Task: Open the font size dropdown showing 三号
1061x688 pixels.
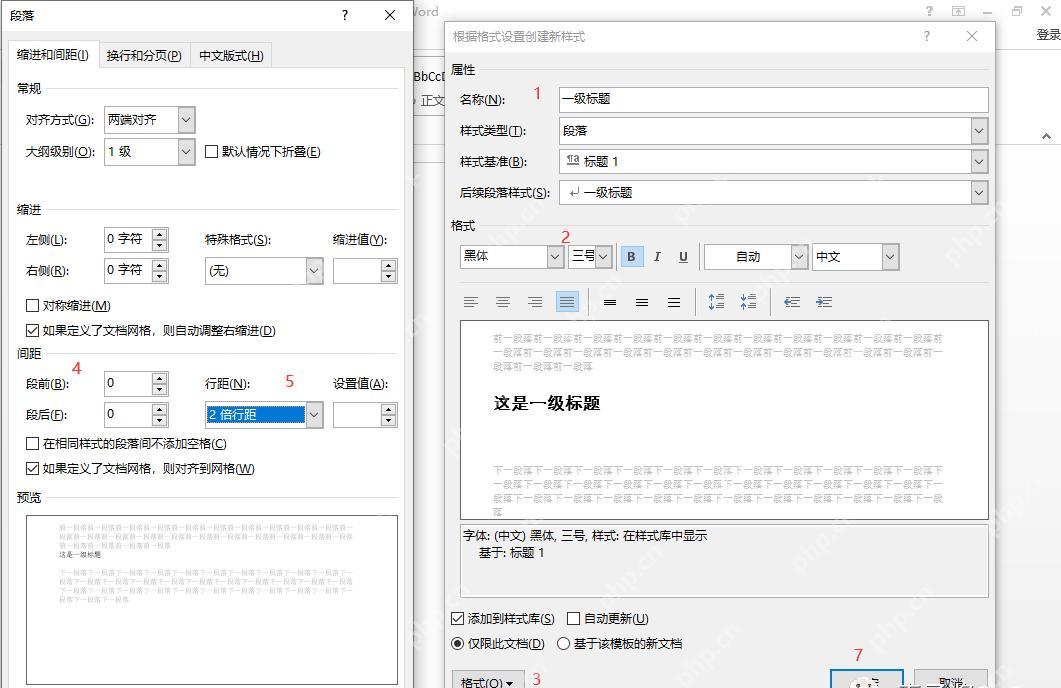Action: point(604,256)
